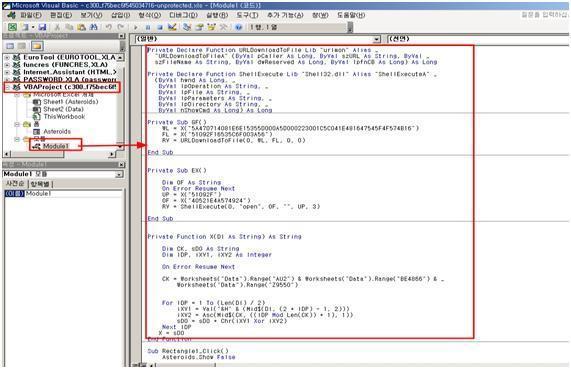Click the Project Explorer toolbar icon
571x369 pixels.
click(x=187, y=27)
